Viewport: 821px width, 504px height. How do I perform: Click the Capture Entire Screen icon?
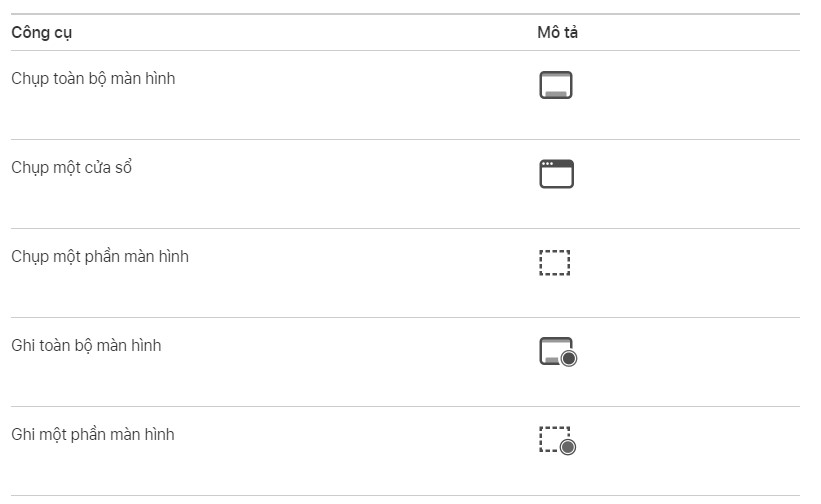coord(555,86)
